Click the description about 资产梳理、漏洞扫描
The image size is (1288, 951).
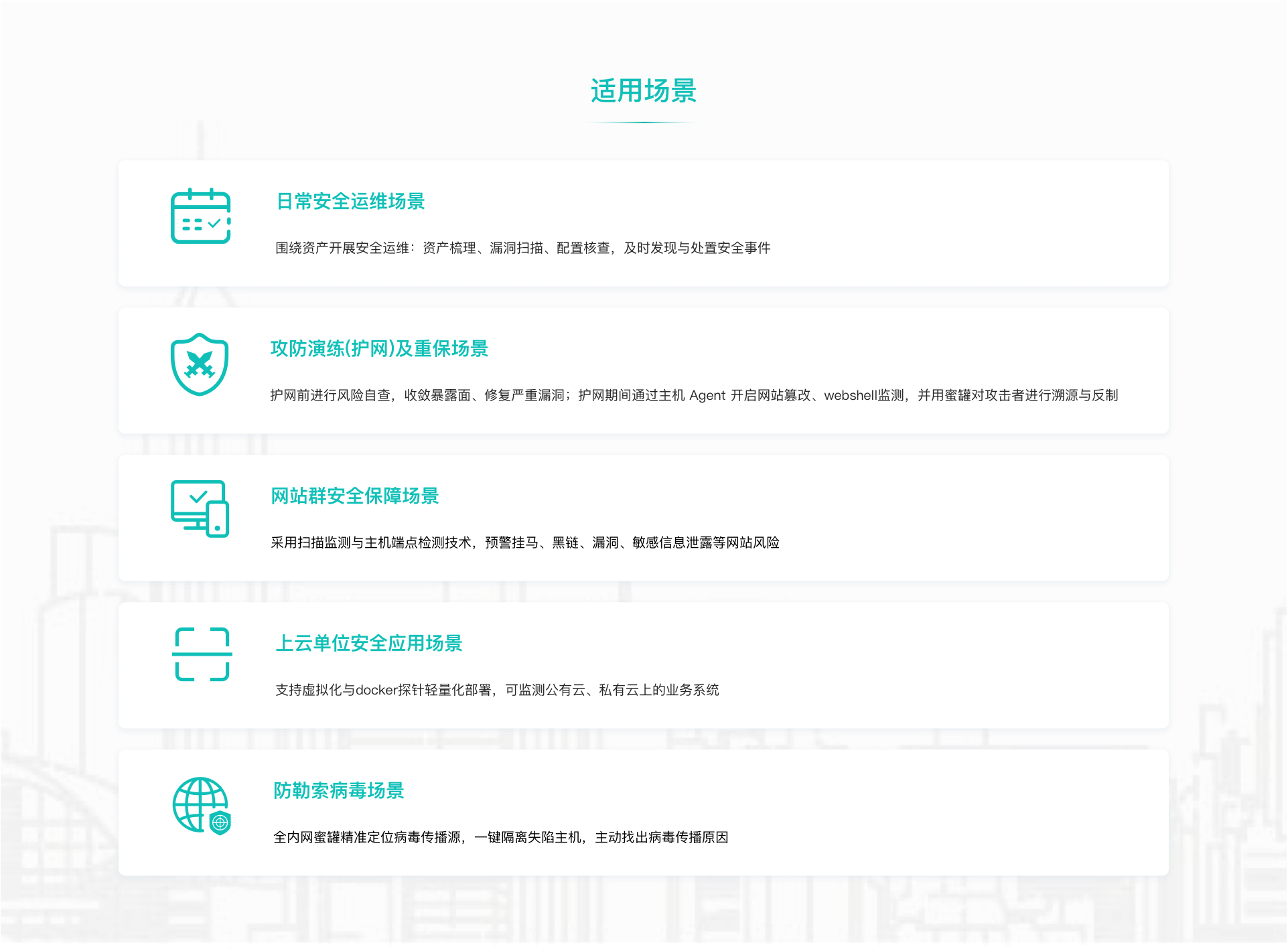point(522,248)
